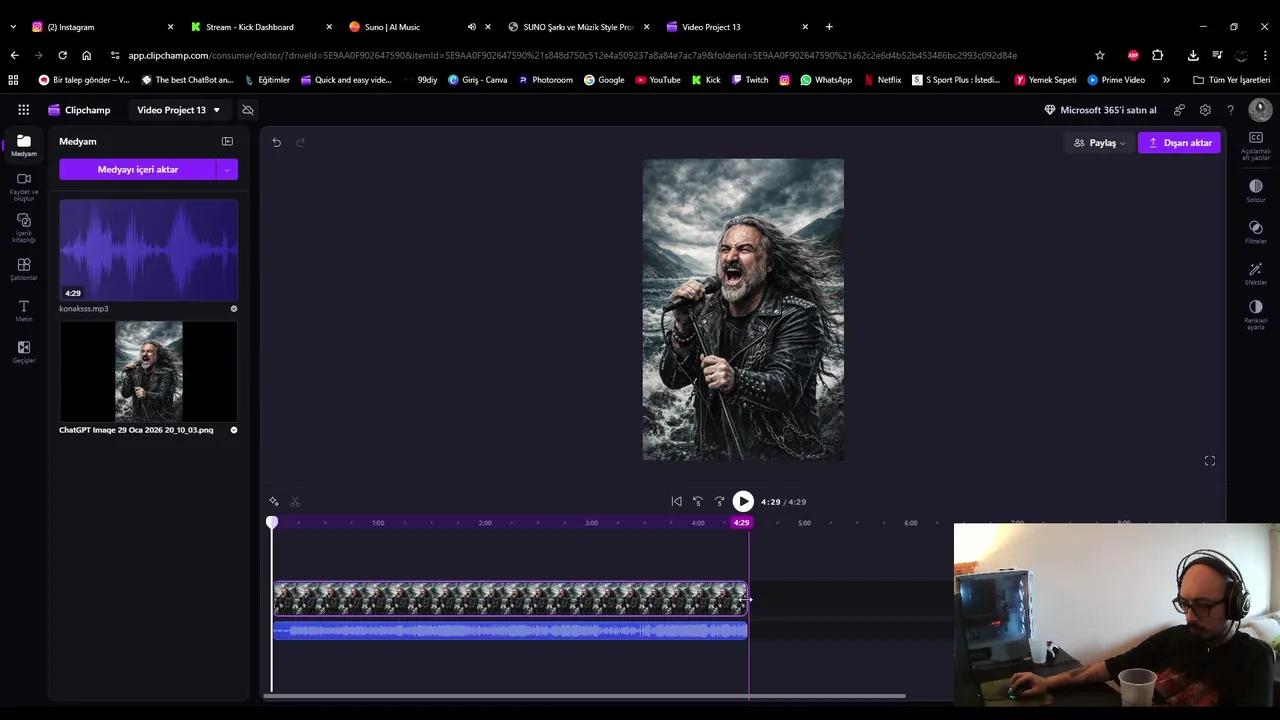1280x720 pixels.
Task: Click the feedback icon beside settings
Action: (1180, 110)
